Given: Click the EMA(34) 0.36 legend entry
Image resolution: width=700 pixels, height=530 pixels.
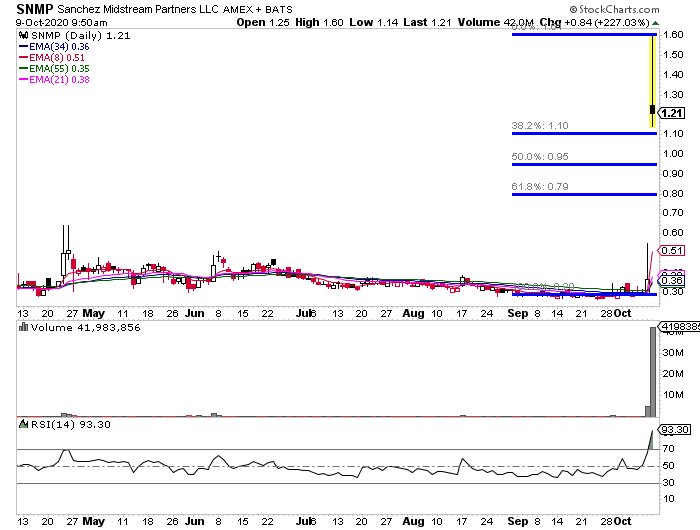Looking at the screenshot, I should (54, 46).
